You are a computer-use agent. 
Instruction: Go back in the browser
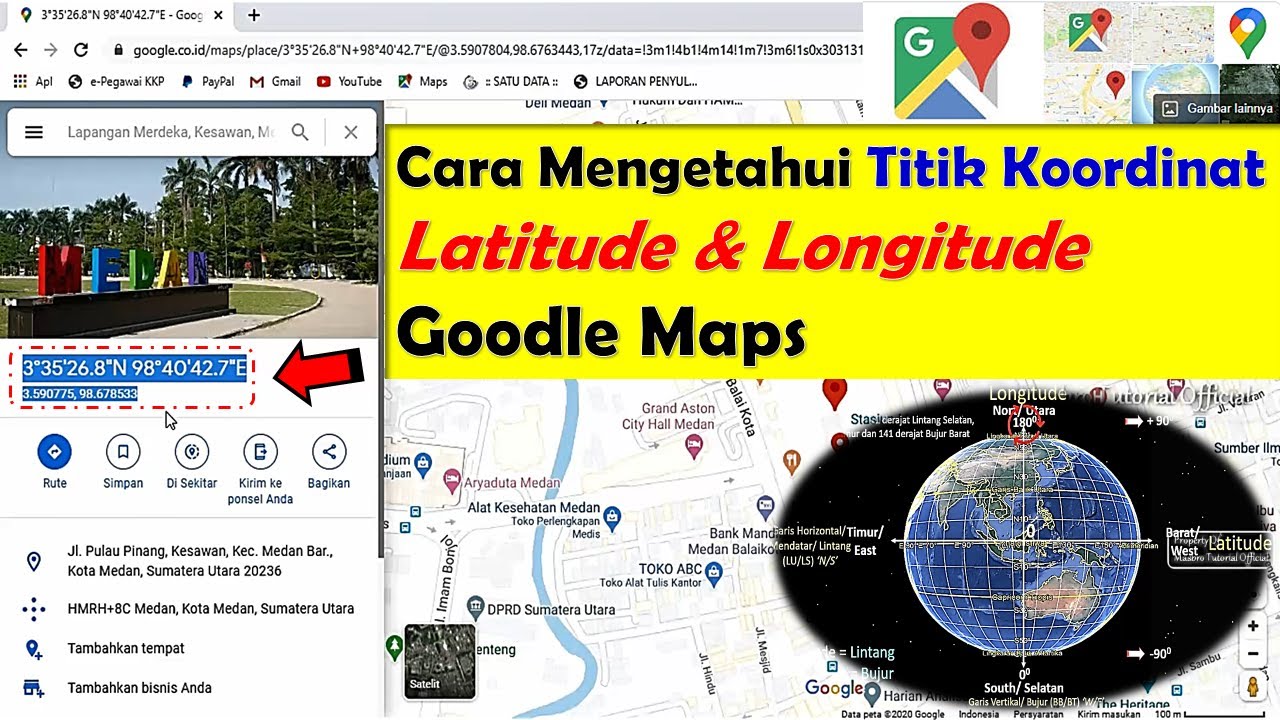[20, 49]
